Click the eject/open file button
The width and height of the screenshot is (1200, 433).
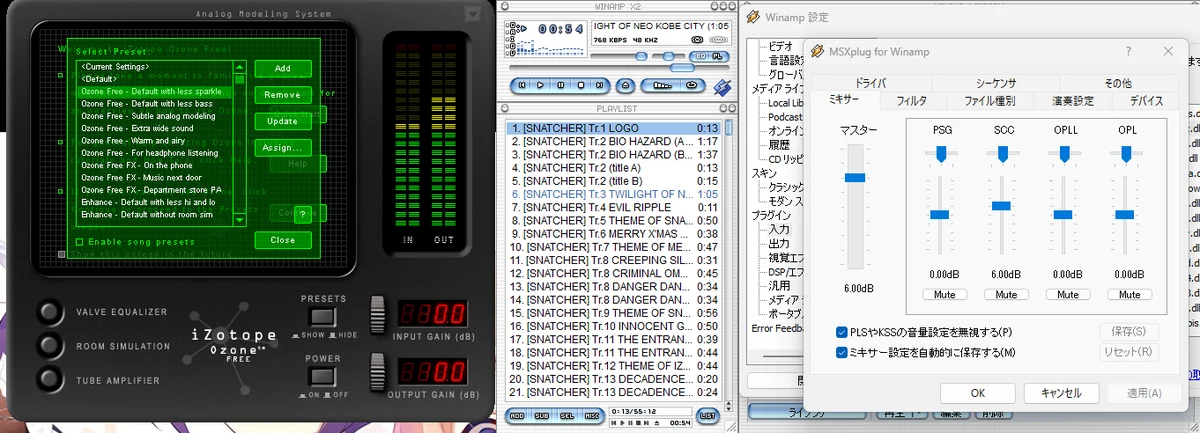coord(625,85)
